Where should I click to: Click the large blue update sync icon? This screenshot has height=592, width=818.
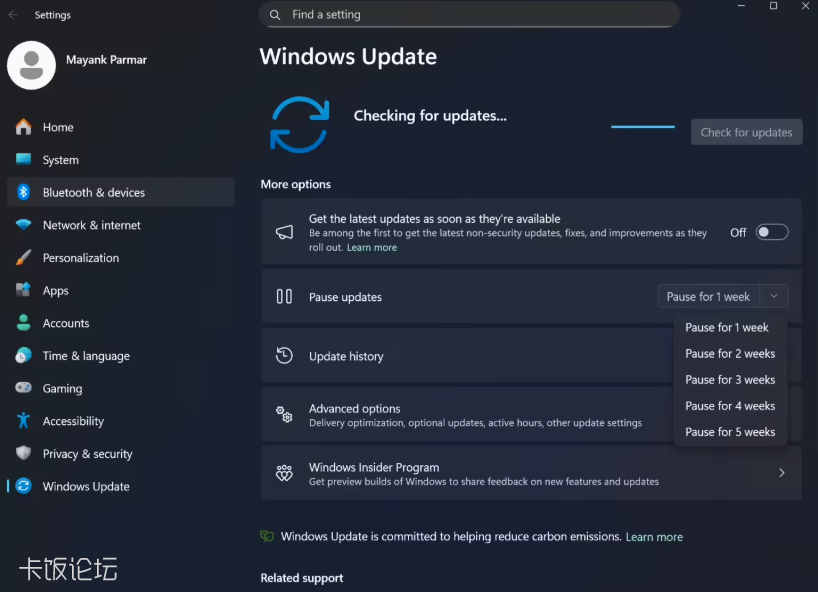299,125
